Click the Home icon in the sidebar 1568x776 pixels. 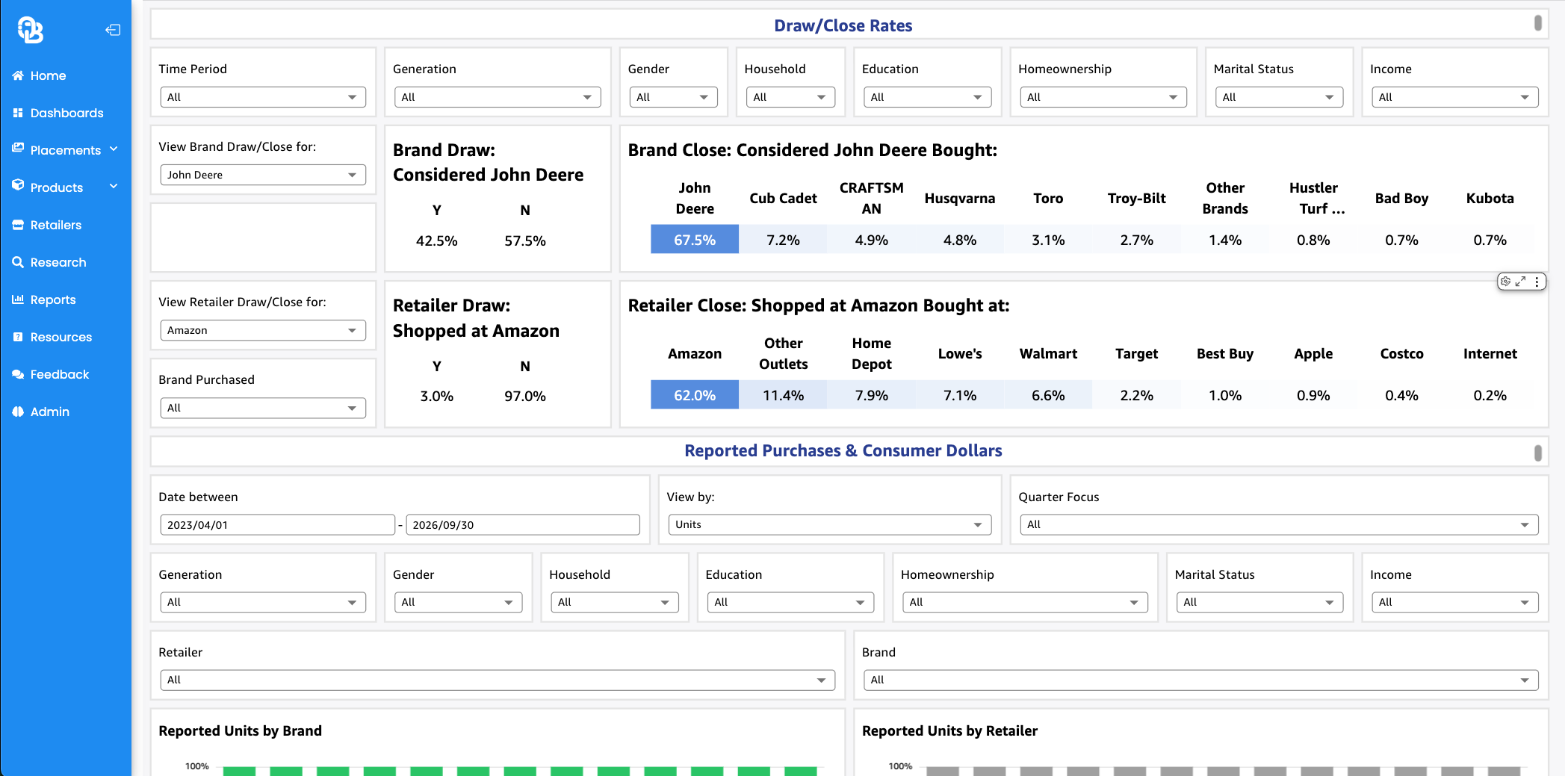[x=18, y=75]
